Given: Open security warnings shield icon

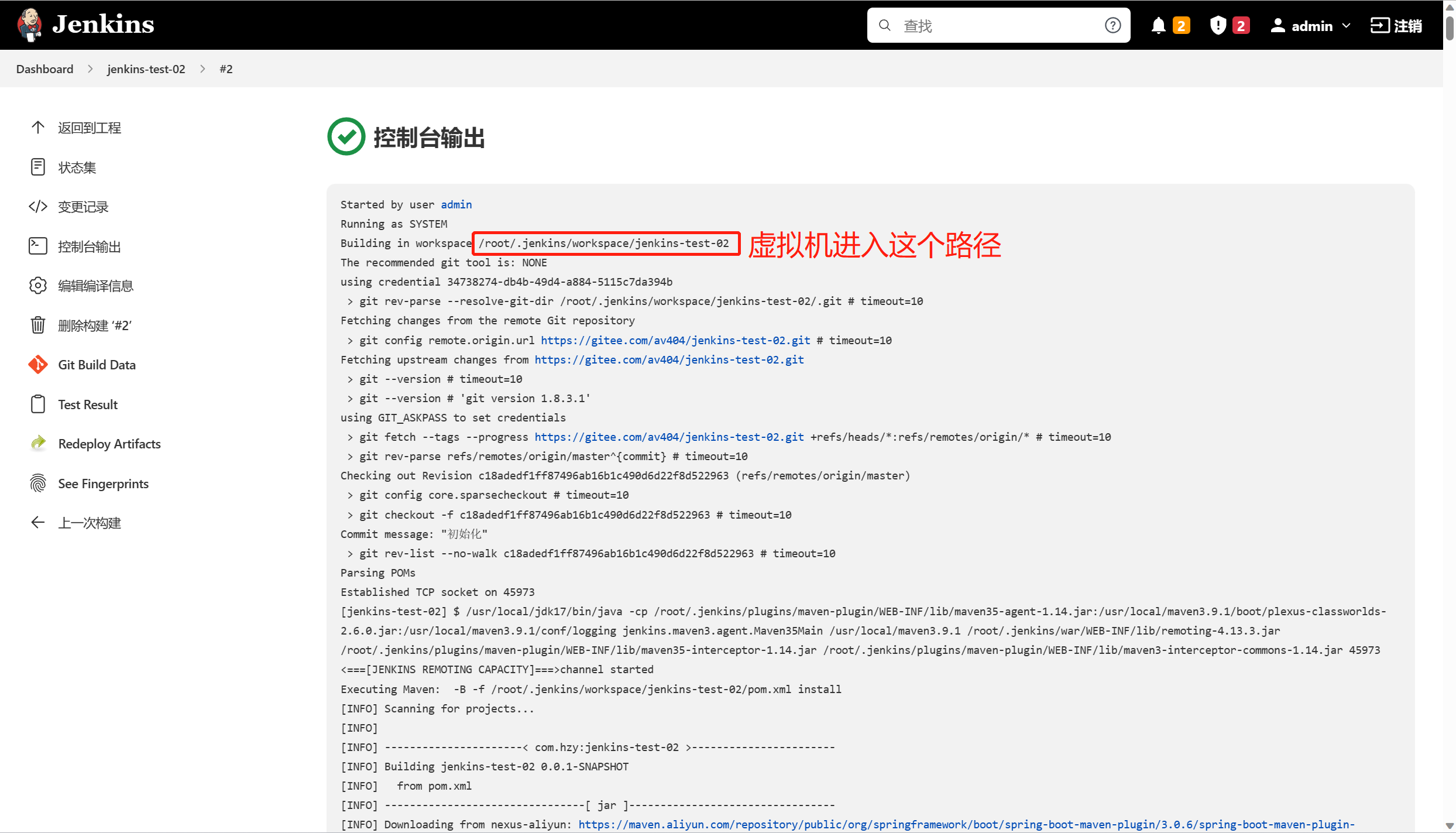Looking at the screenshot, I should click(1218, 26).
